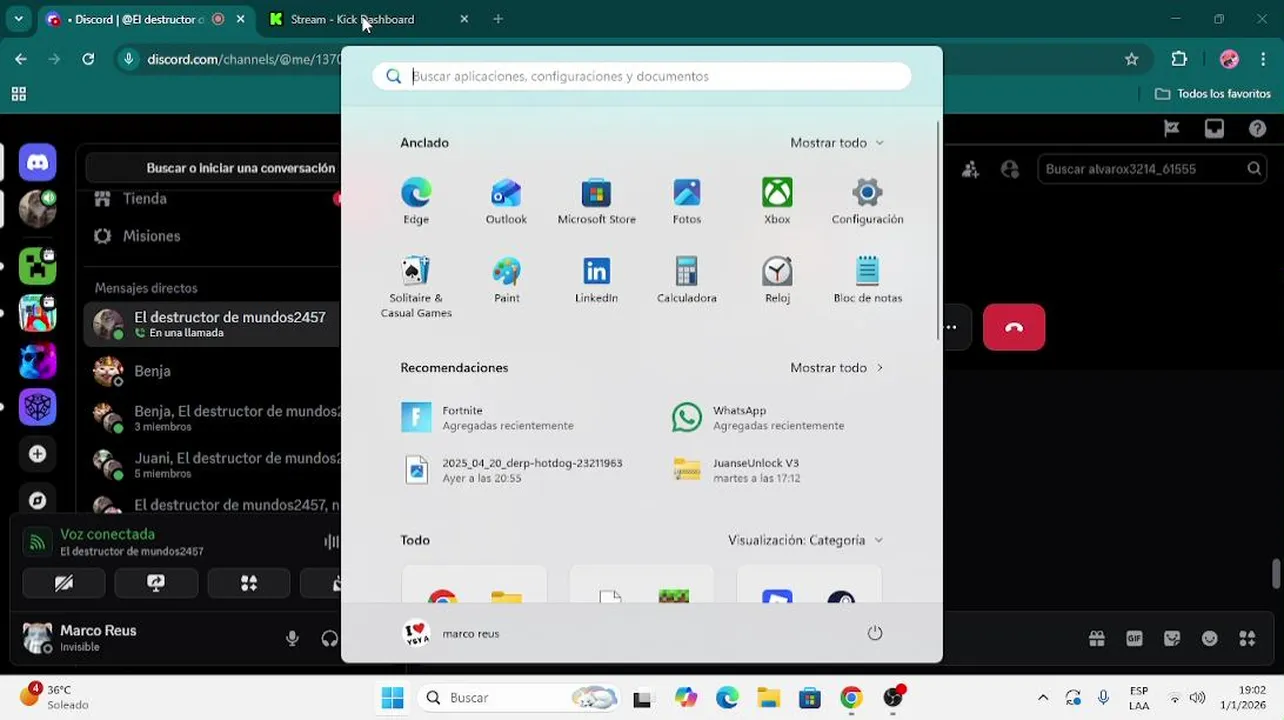Toggle the Discord camera button

64,583
